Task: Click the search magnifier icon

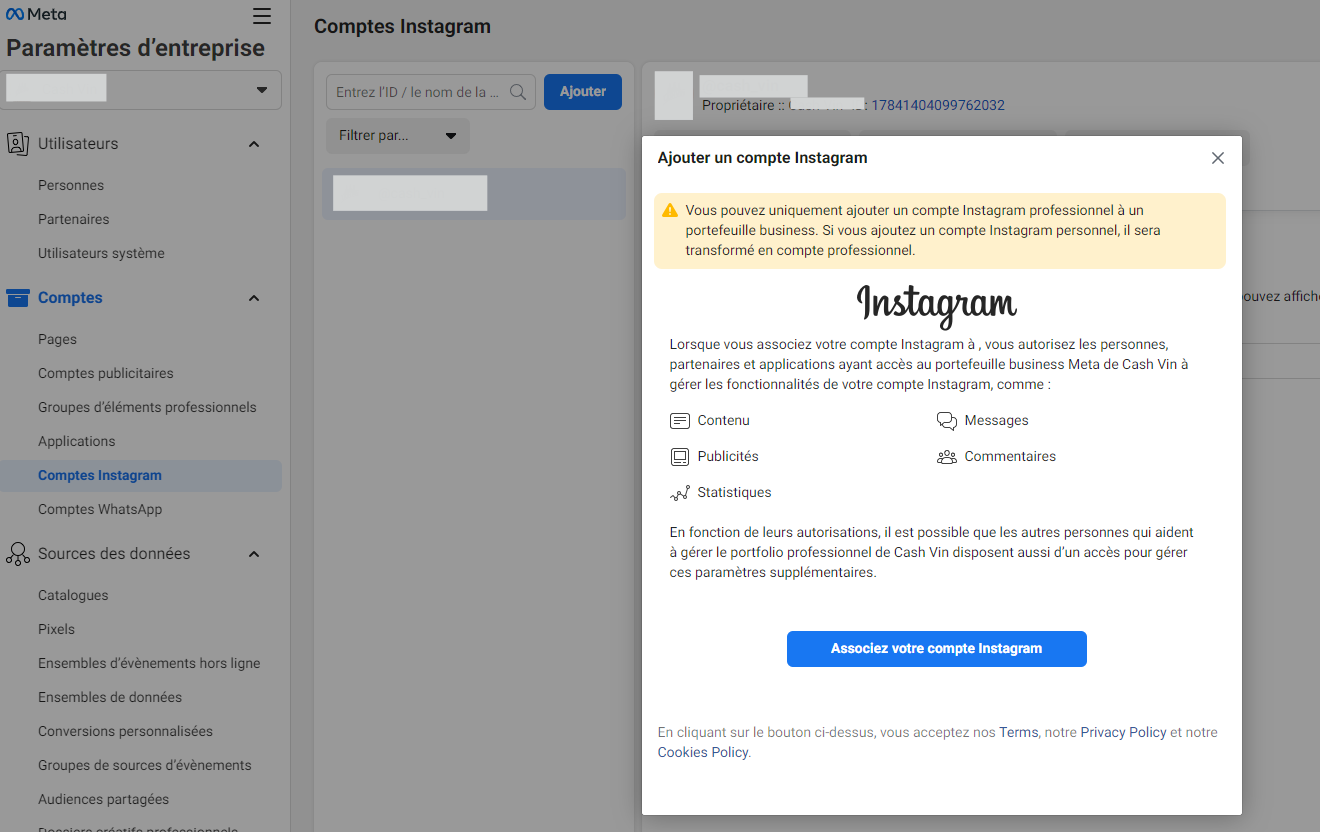Action: point(518,92)
